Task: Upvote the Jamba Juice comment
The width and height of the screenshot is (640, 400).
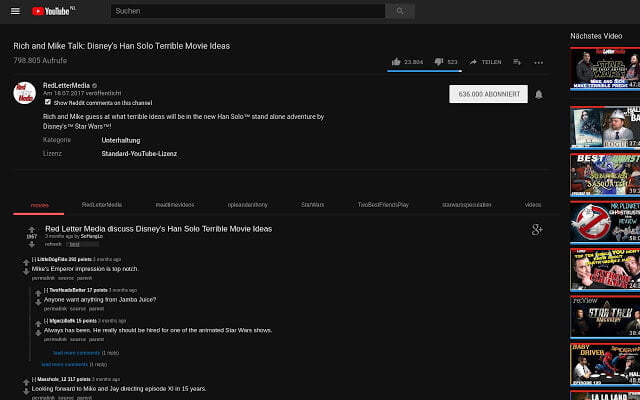Action: (38, 293)
